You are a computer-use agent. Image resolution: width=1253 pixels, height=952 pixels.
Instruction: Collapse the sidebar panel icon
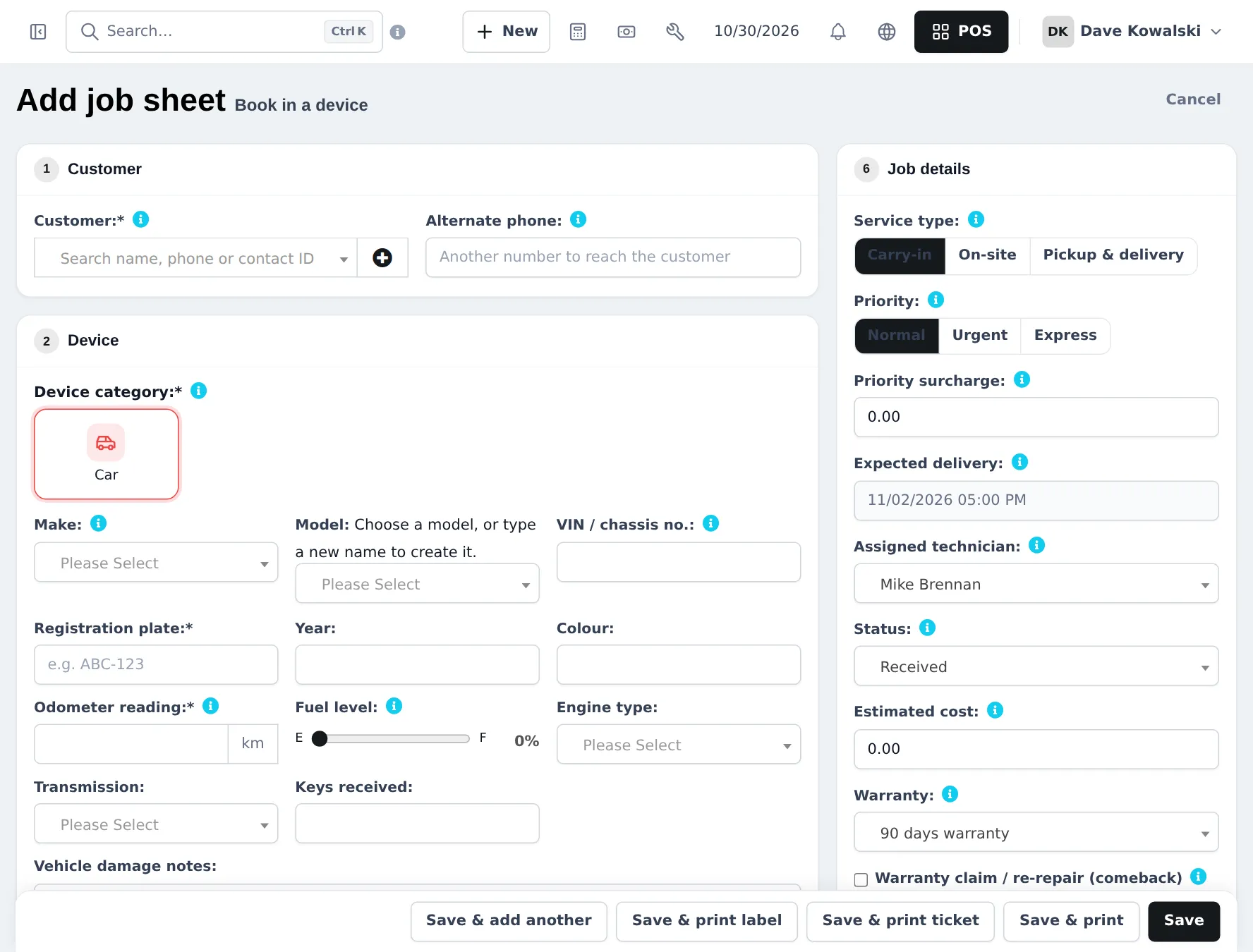point(38,32)
